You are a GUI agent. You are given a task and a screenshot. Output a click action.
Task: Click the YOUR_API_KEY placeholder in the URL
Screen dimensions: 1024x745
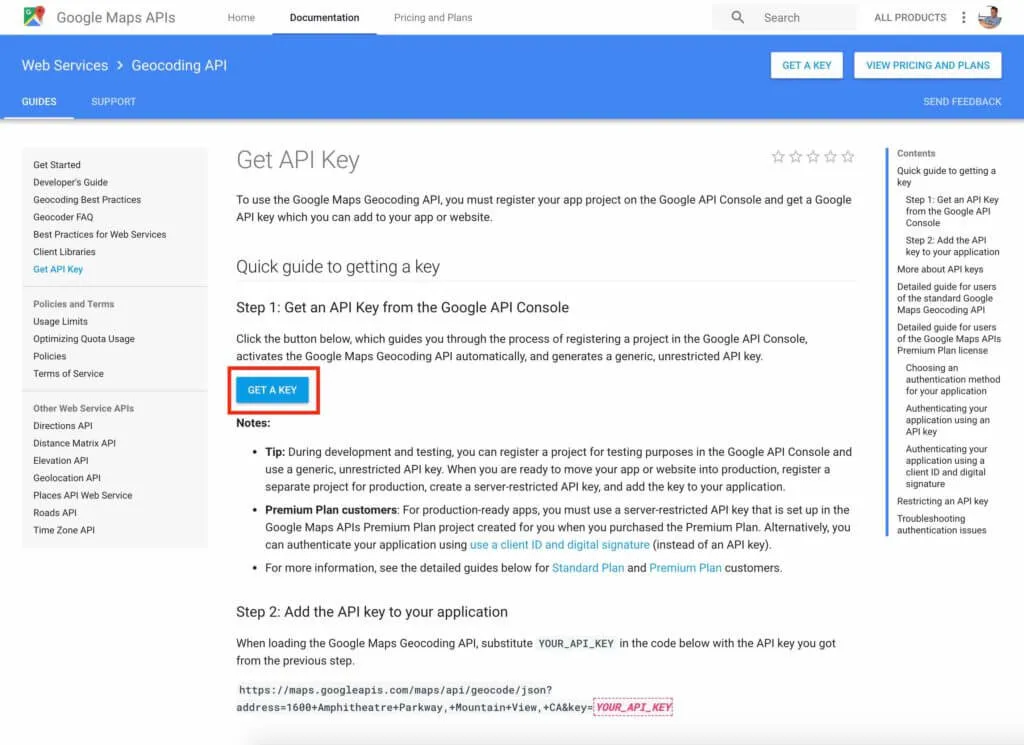[633, 707]
